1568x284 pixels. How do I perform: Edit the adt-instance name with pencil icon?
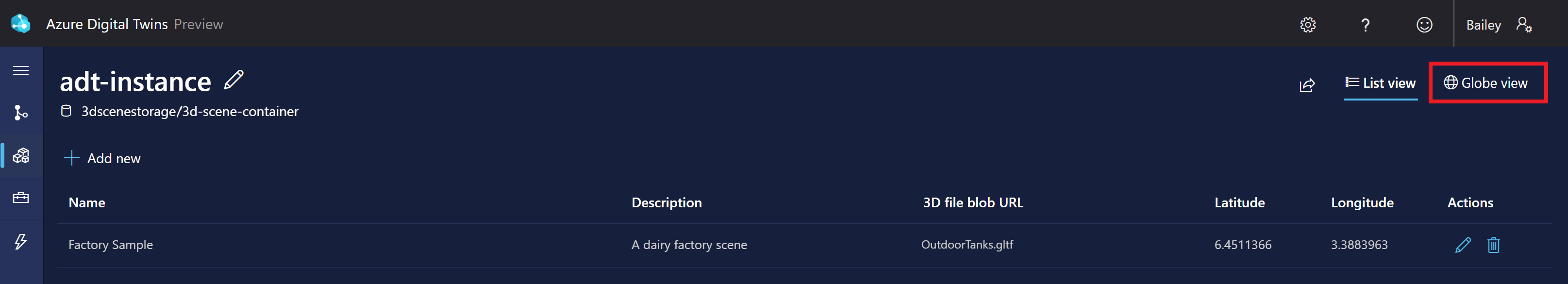234,80
